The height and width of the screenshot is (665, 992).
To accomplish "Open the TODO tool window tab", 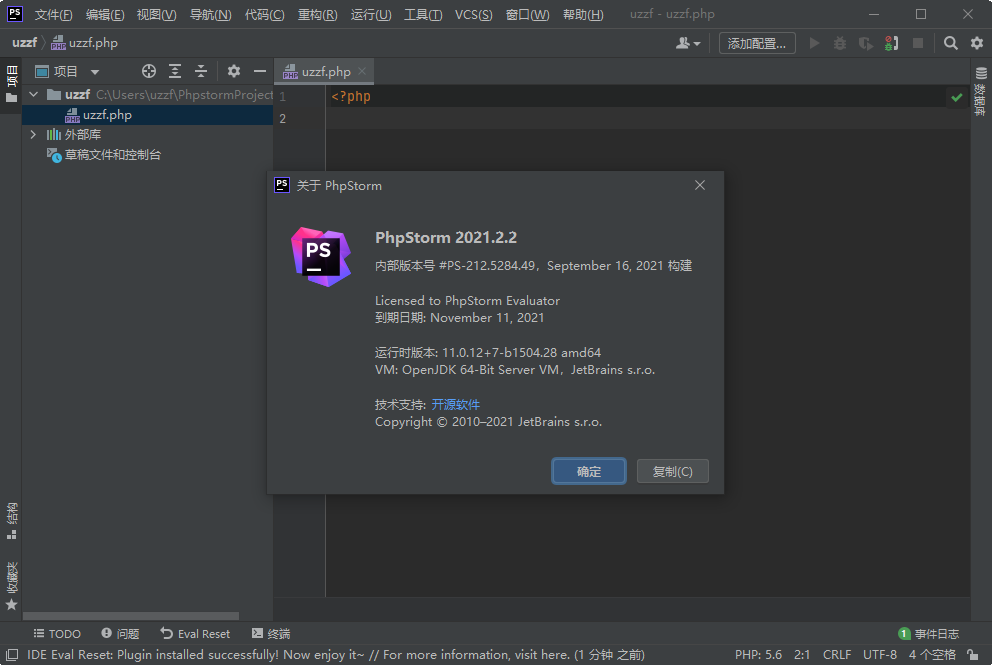I will coord(57,633).
